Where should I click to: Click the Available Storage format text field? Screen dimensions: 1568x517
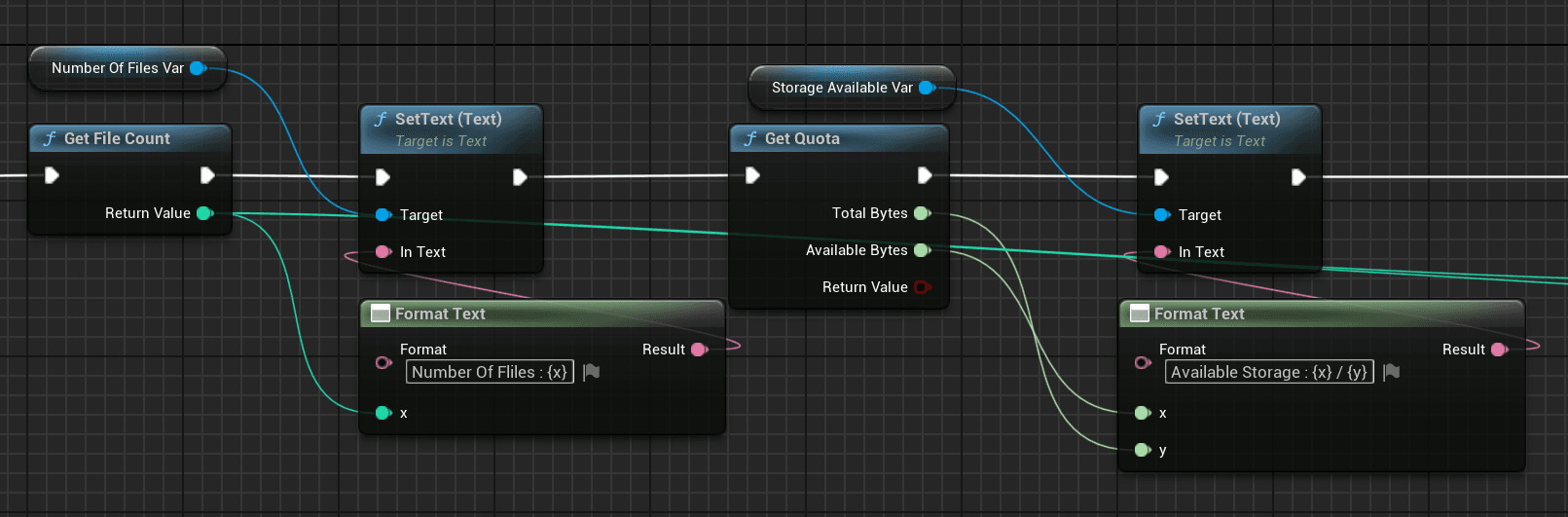1269,372
